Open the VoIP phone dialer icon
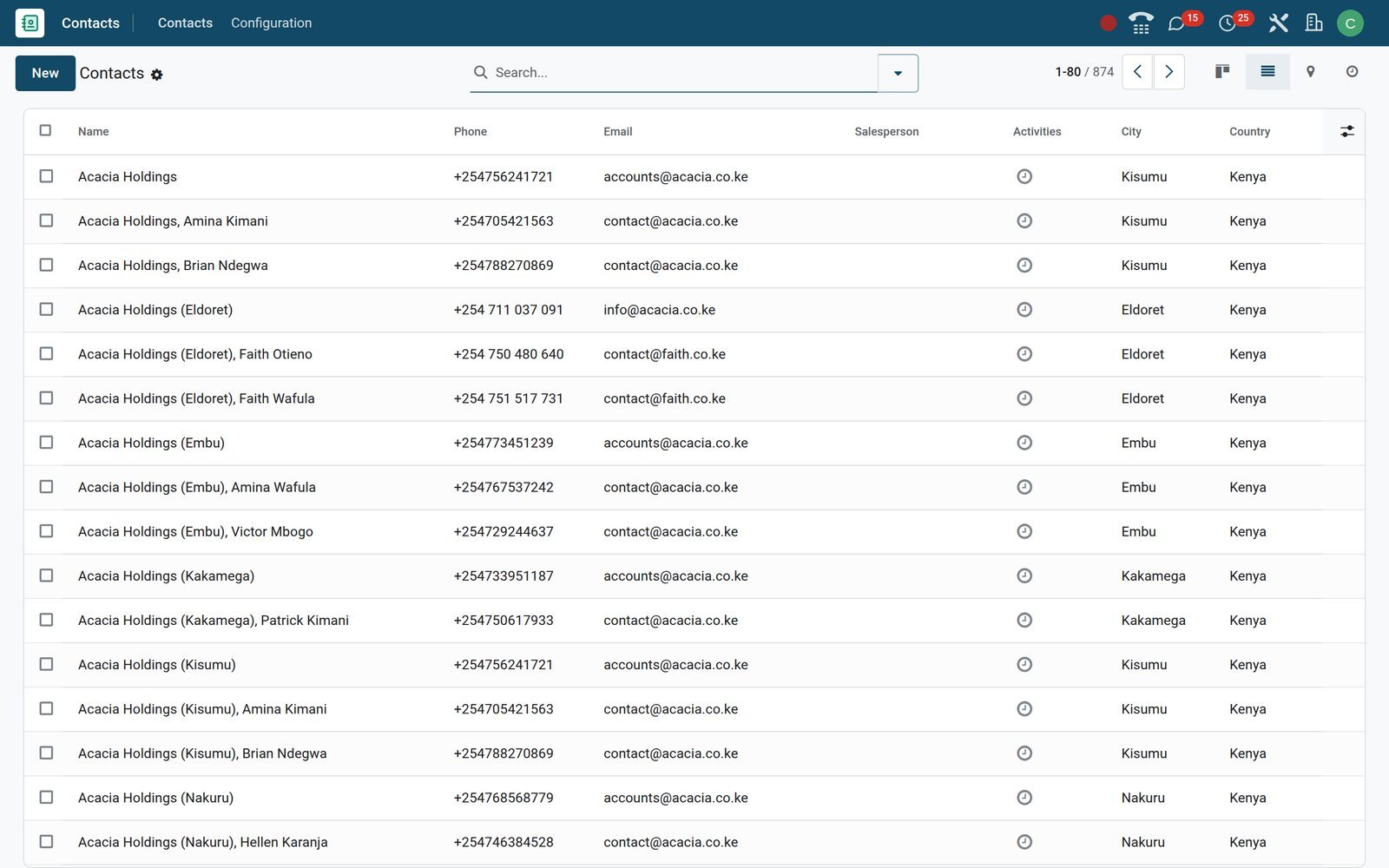 click(1141, 23)
